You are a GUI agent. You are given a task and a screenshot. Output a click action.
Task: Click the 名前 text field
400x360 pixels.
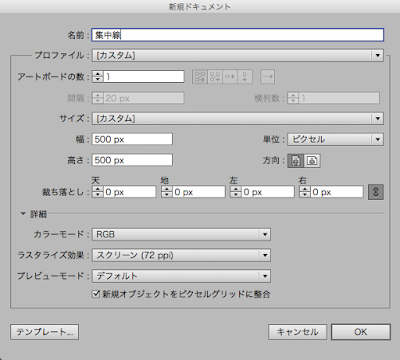pos(238,35)
